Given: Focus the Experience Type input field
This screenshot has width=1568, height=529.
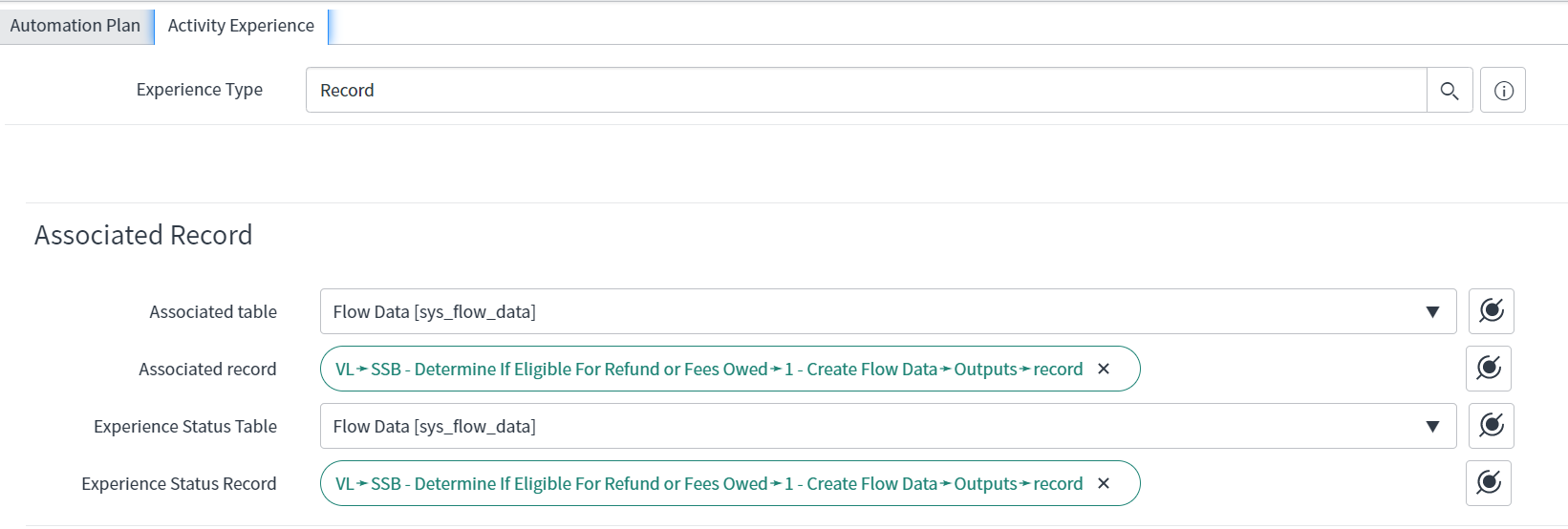Looking at the screenshot, I should (x=866, y=91).
